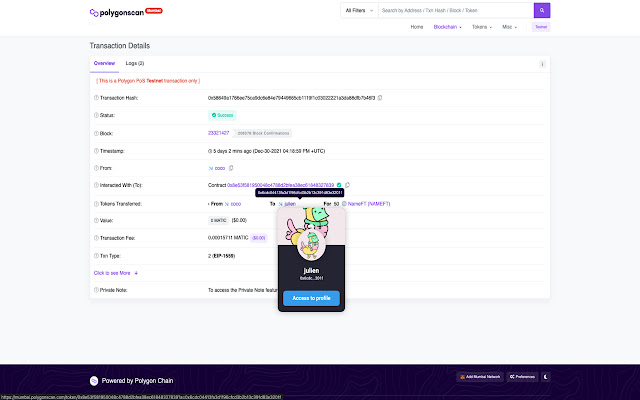
Task: Select the Overview tab
Action: (104, 63)
